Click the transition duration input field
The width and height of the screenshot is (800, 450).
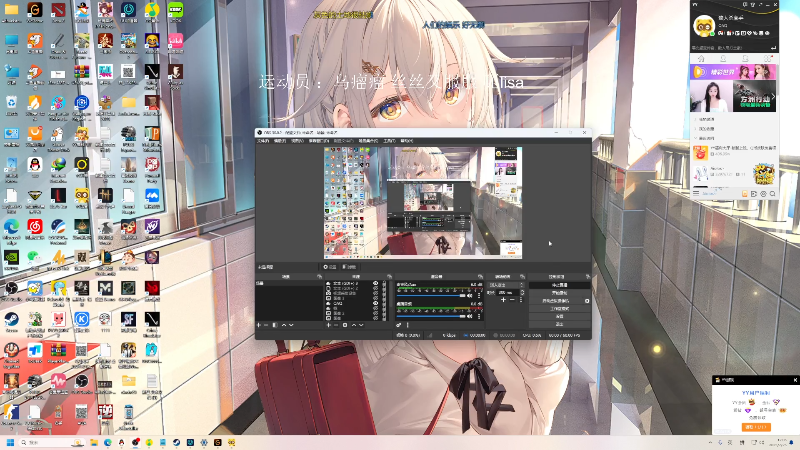pyautogui.click(x=509, y=292)
